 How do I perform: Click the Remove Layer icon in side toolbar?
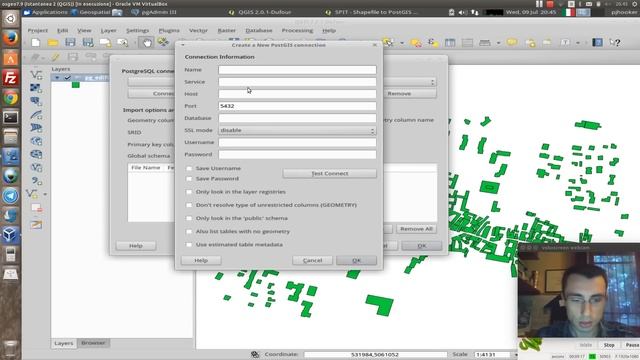pos(36,208)
